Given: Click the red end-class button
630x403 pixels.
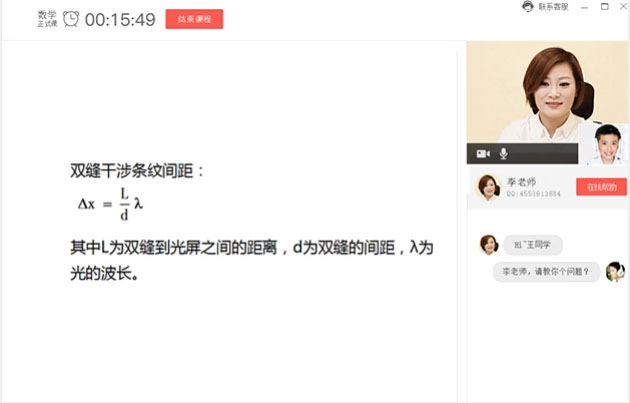Looking at the screenshot, I should [x=194, y=19].
